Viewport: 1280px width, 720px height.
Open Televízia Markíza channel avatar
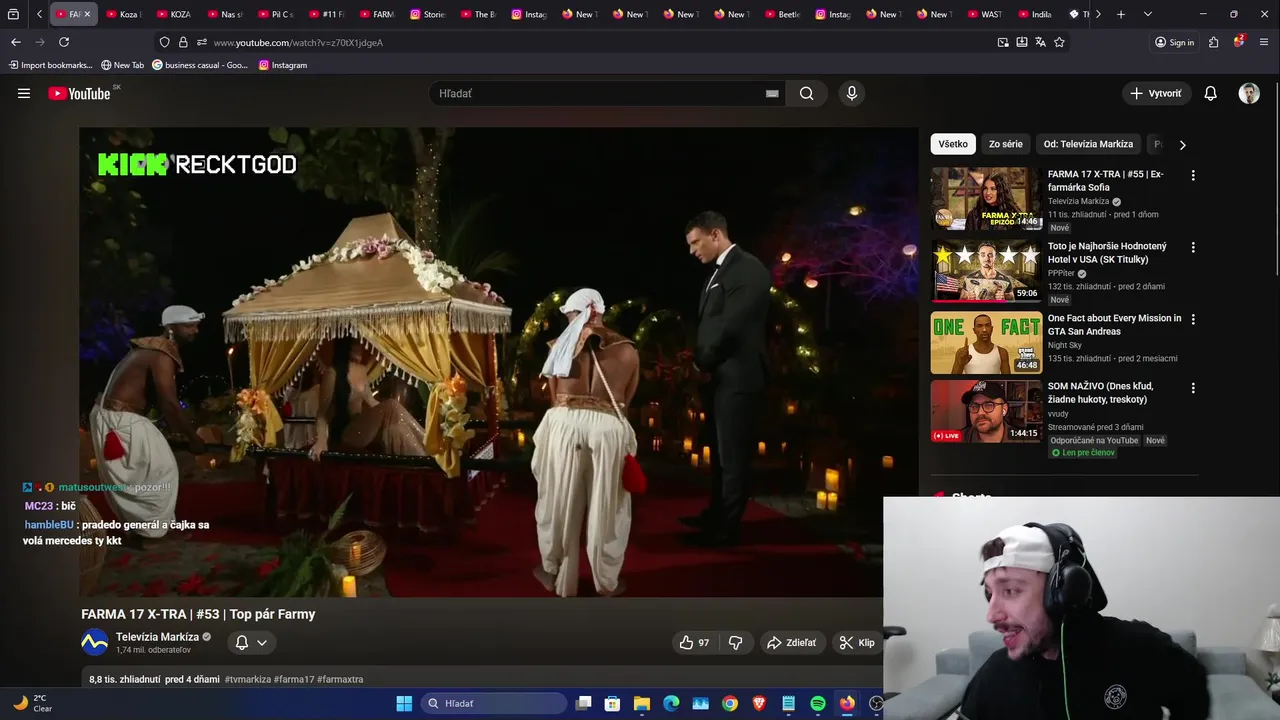click(x=94, y=642)
